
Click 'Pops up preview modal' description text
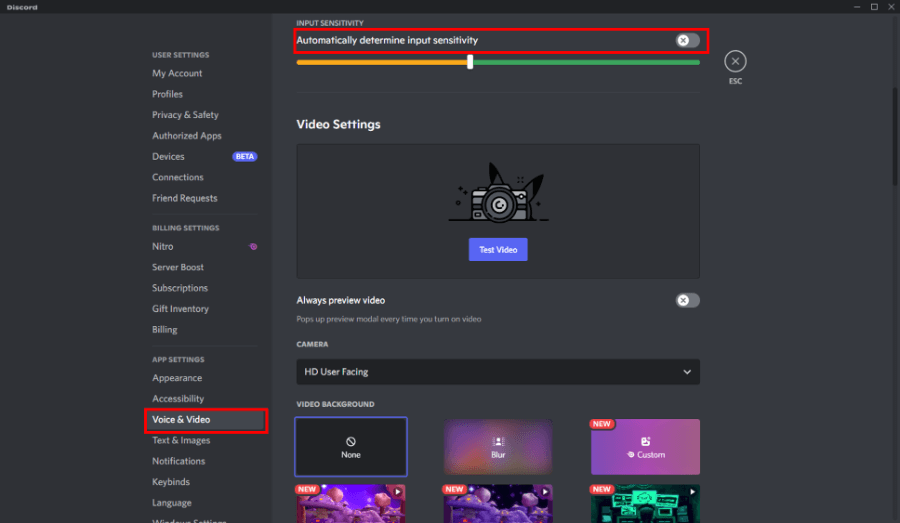[x=389, y=319]
